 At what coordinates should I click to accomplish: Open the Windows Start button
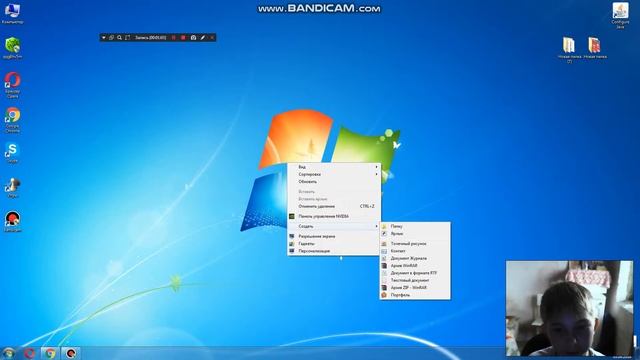coord(8,353)
